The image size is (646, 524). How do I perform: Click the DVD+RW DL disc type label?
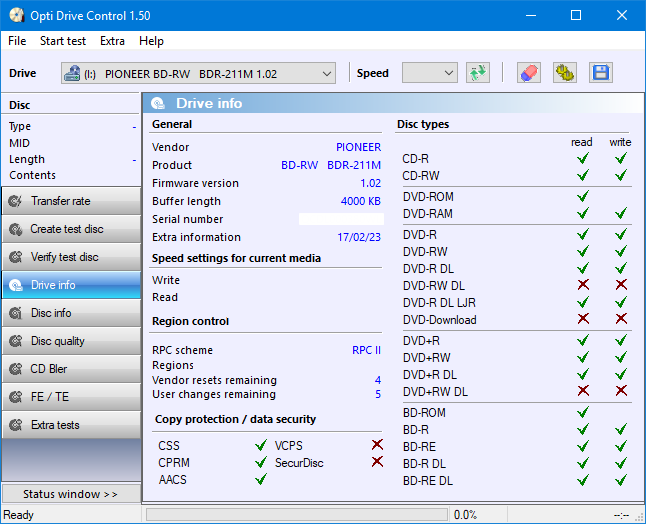435,391
